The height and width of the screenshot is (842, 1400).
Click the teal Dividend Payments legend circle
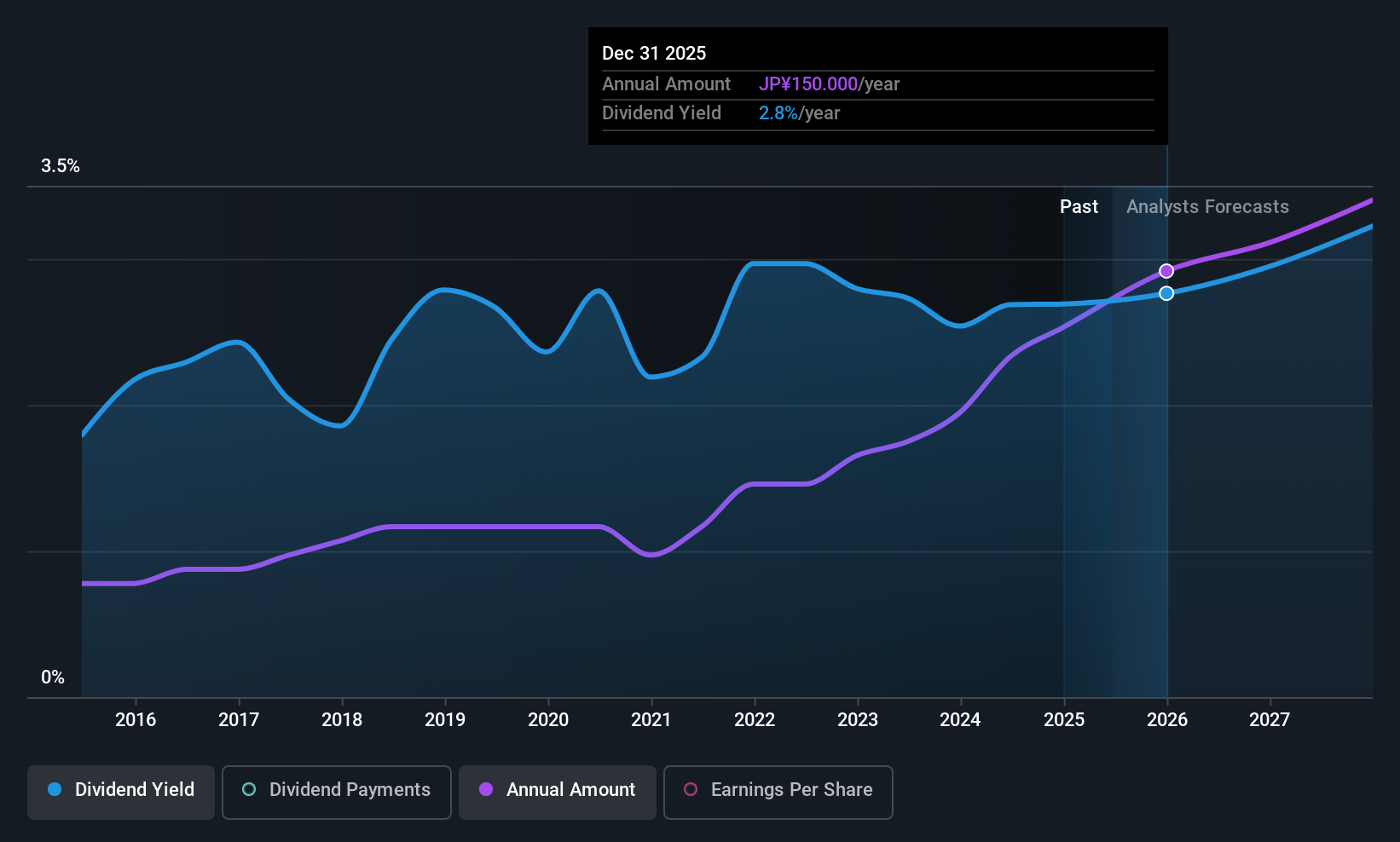pyautogui.click(x=249, y=789)
